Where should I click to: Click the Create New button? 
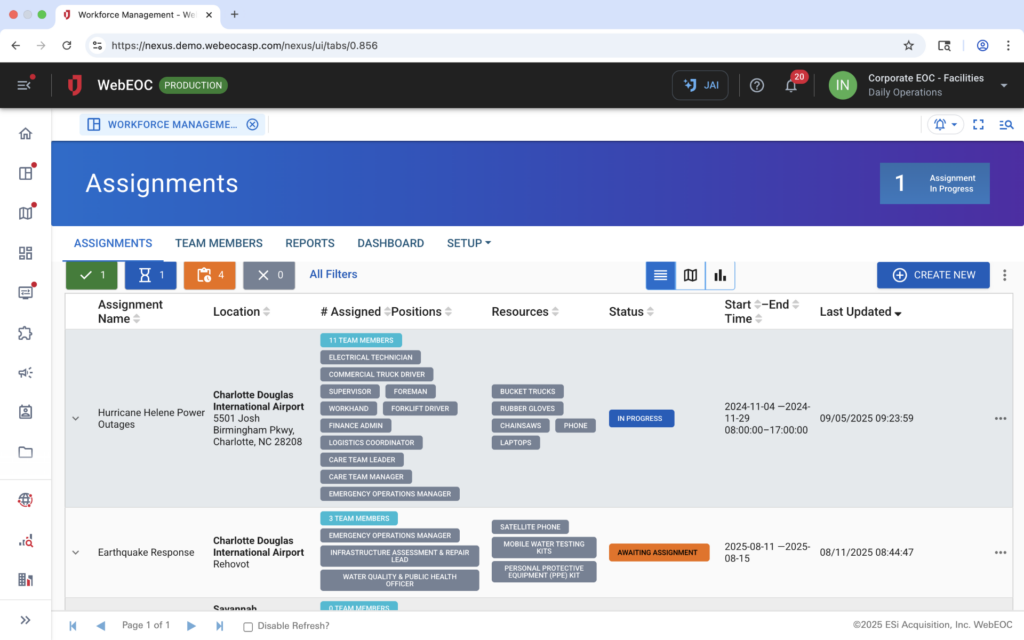(932, 275)
